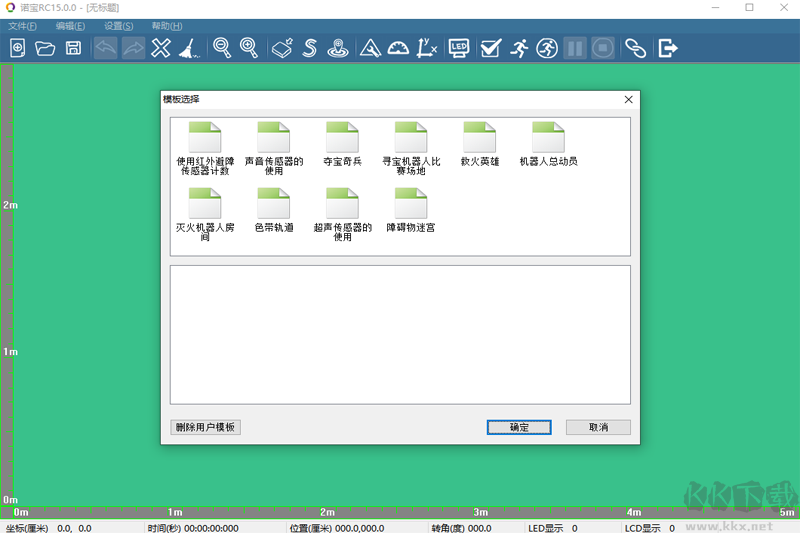This screenshot has height=533, width=800.
Task: Open the 设置(S) menu
Action: click(118, 26)
